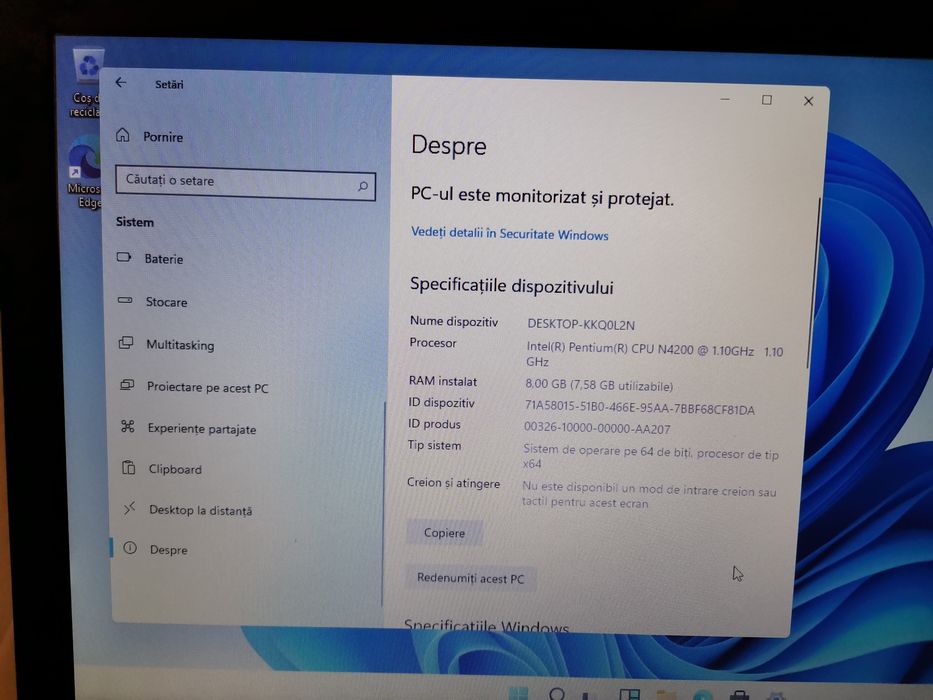Click the 'RAM instalat' label
This screenshot has height=700, width=933.
point(443,382)
